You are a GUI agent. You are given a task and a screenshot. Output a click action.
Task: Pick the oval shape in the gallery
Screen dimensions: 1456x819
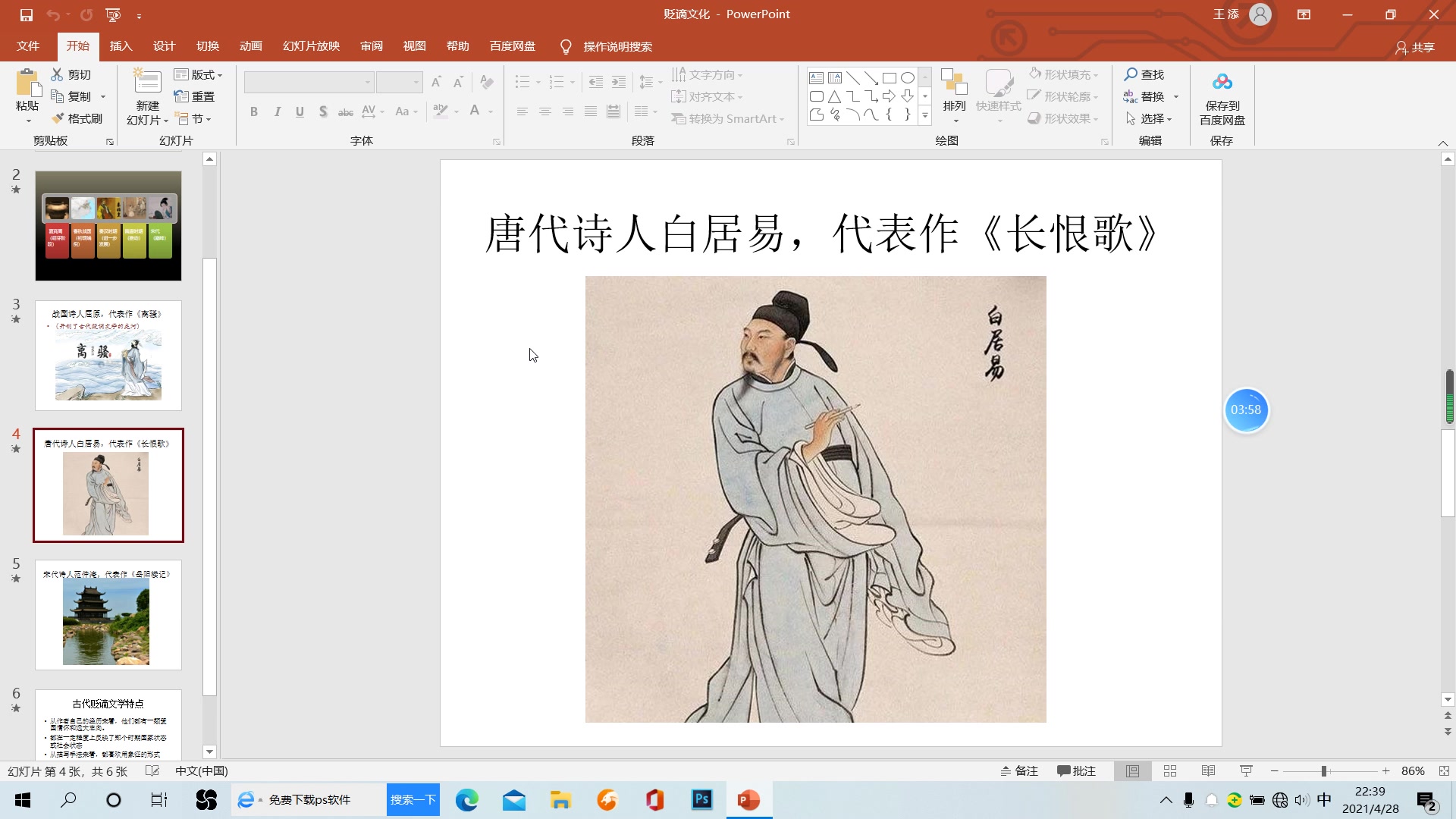point(908,77)
